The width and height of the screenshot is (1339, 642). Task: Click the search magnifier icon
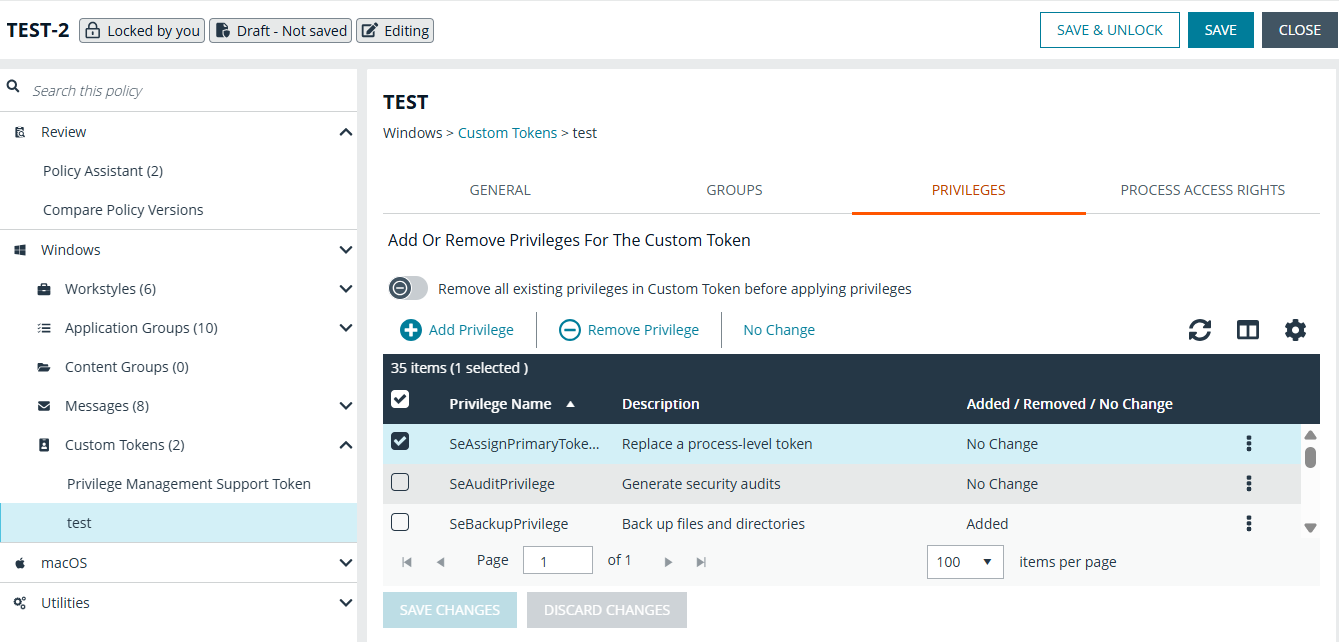click(14, 88)
